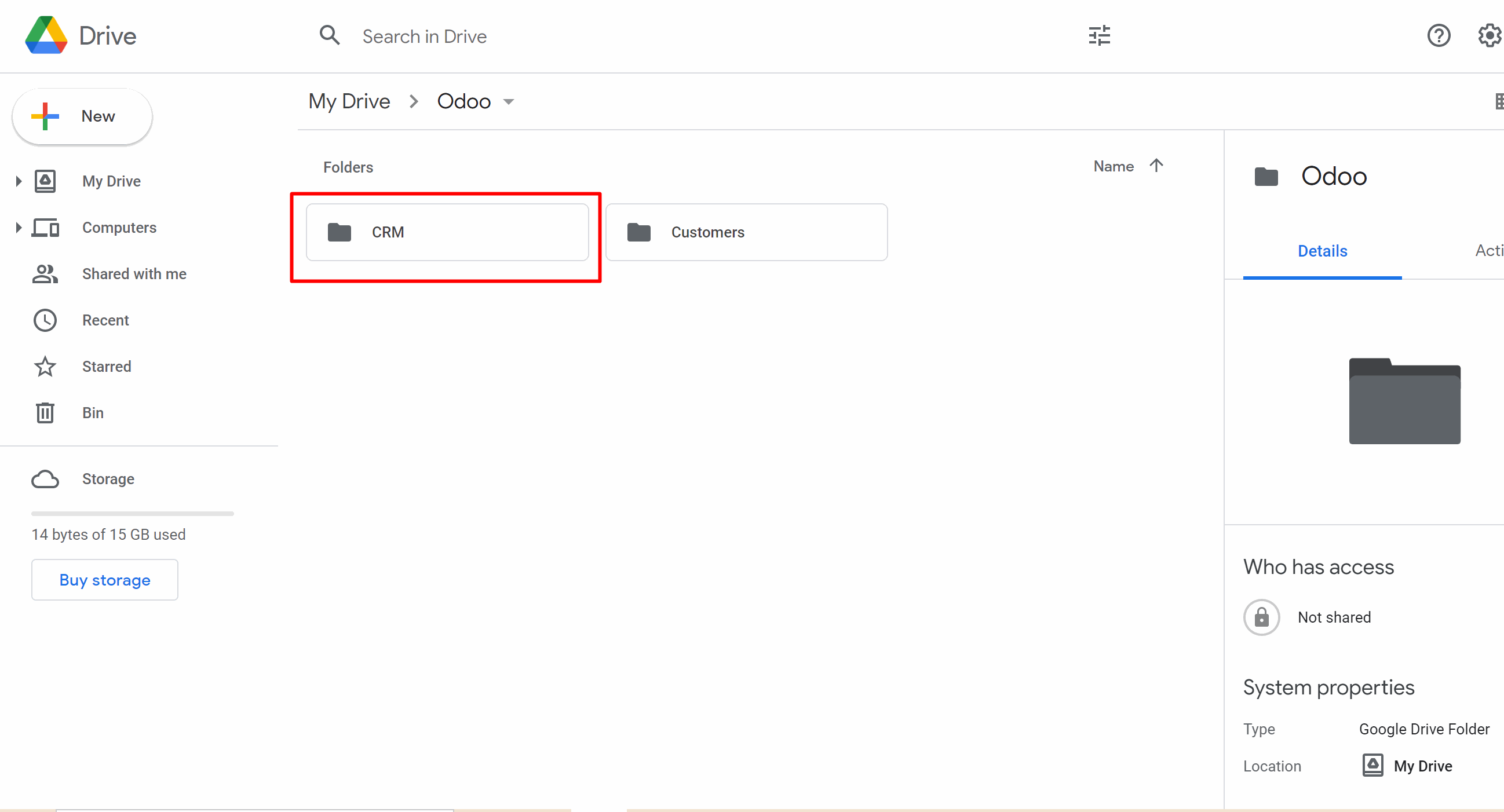Open the Help question mark icon
The width and height of the screenshot is (1504, 812).
[x=1439, y=35]
